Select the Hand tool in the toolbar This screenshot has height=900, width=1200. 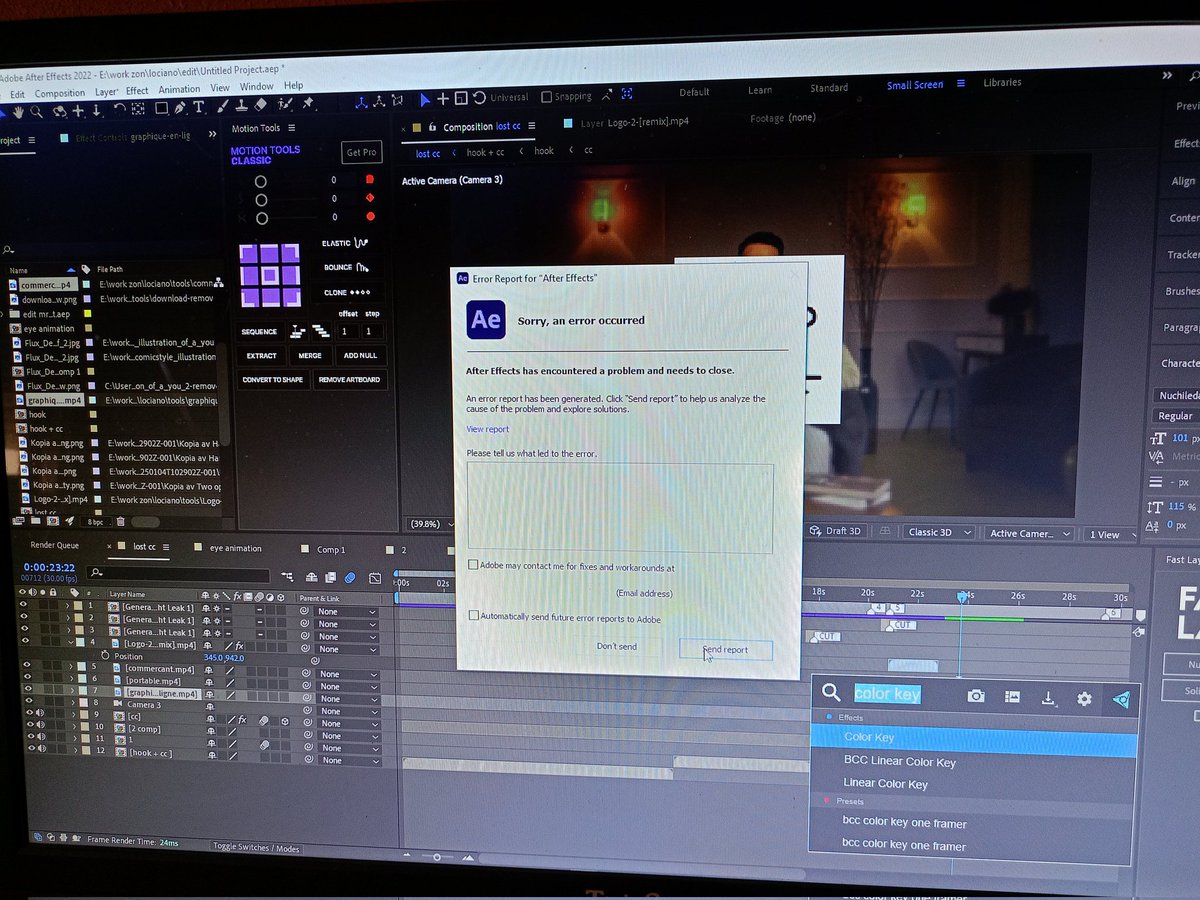18,112
